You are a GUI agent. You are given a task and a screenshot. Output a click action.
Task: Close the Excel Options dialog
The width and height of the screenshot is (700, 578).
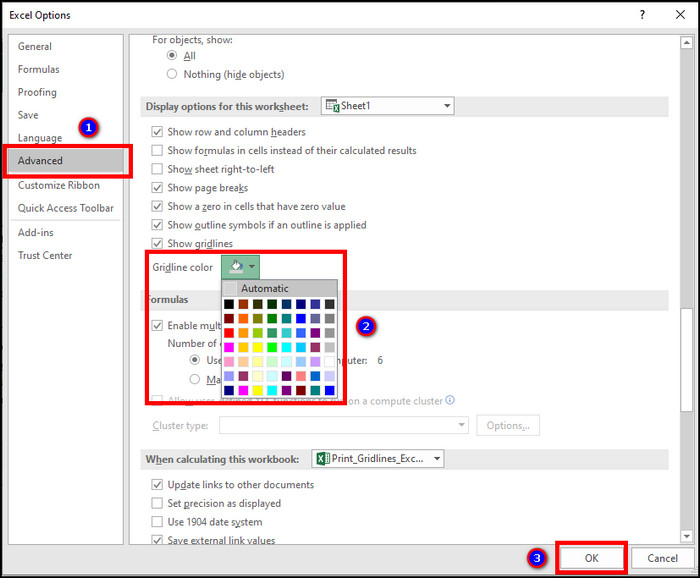[680, 15]
